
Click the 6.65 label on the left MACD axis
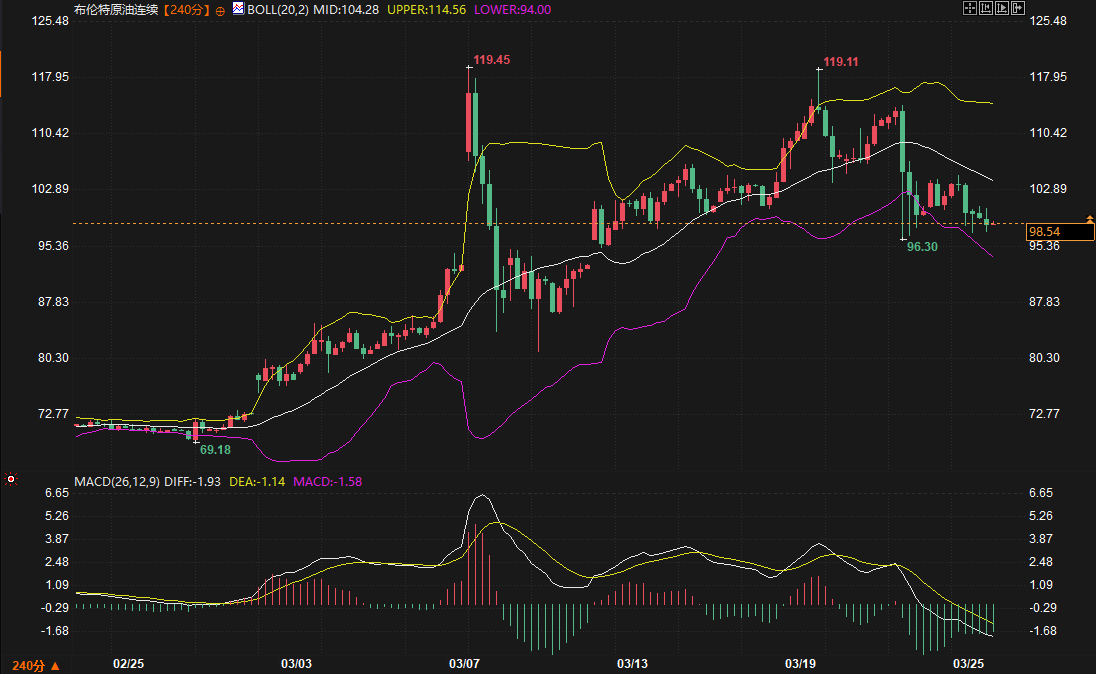pyautogui.click(x=57, y=493)
